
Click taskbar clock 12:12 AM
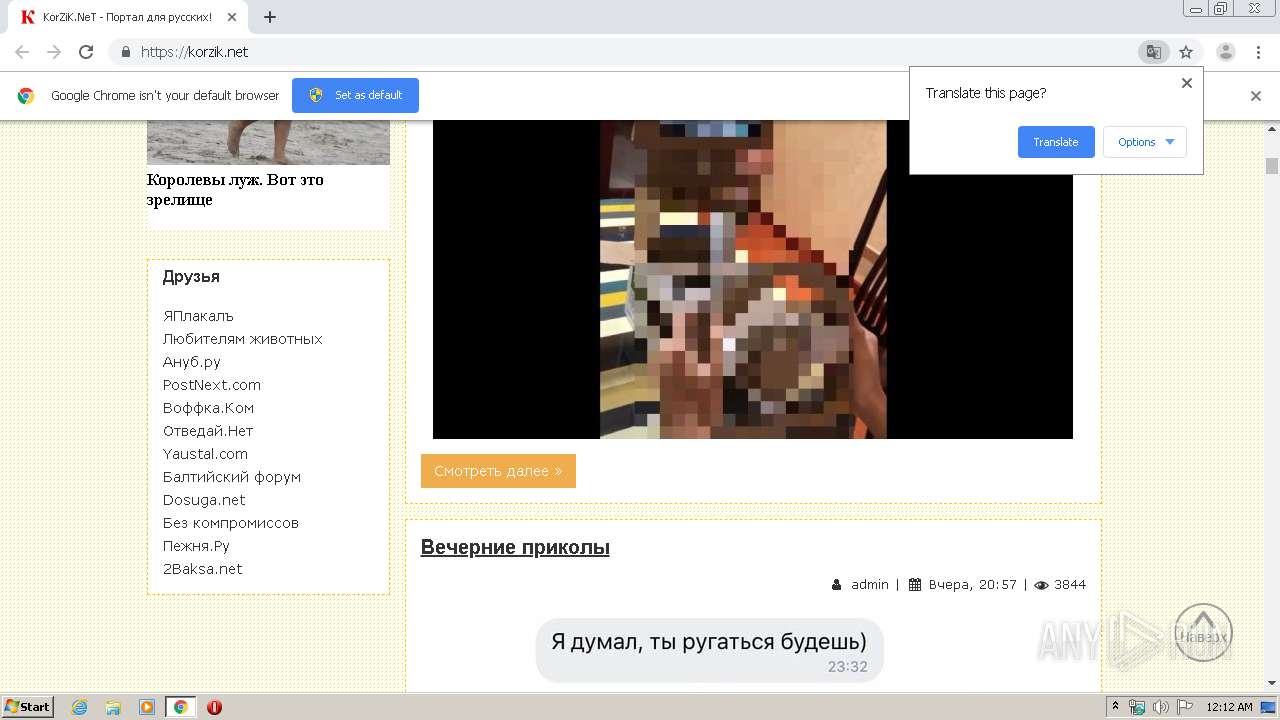click(1229, 707)
